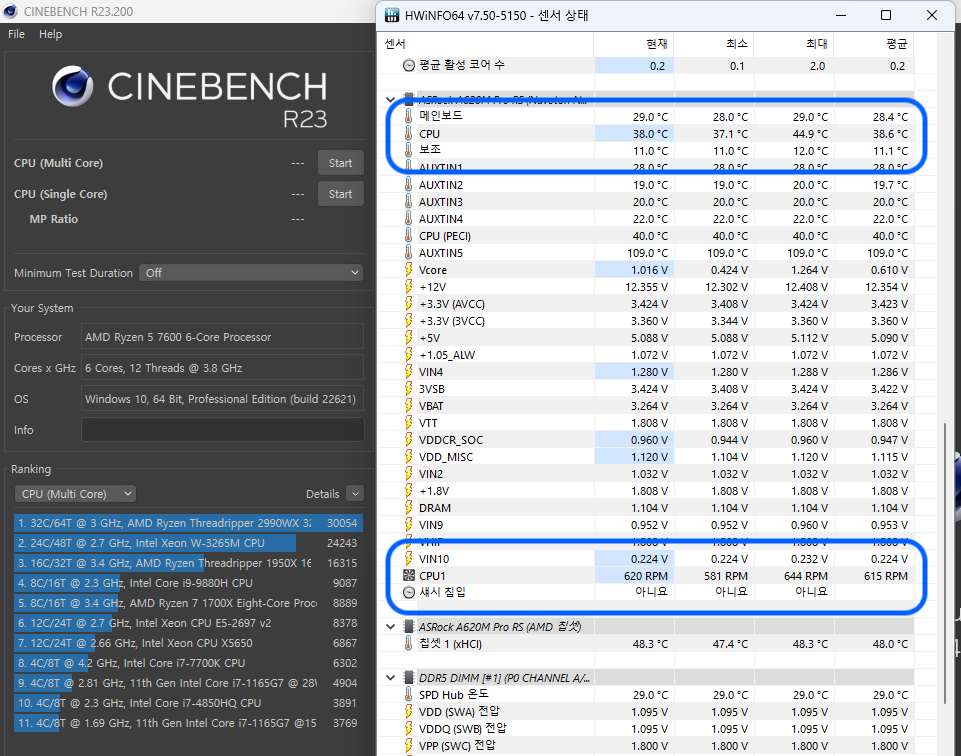Click the thermometer icon for 보조
This screenshot has height=756, width=961.
click(x=409, y=150)
